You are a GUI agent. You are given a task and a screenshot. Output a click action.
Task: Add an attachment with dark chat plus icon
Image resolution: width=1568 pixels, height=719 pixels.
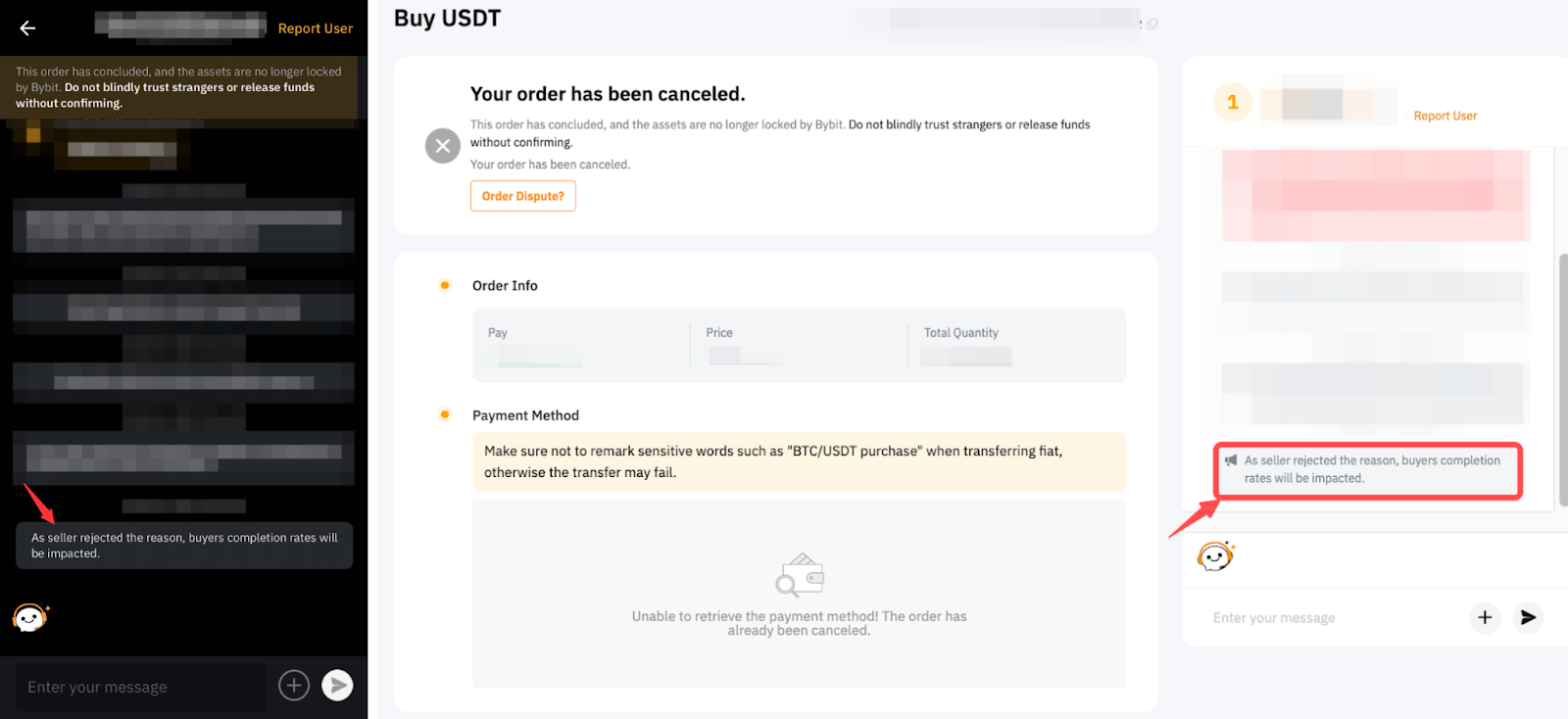tap(294, 686)
